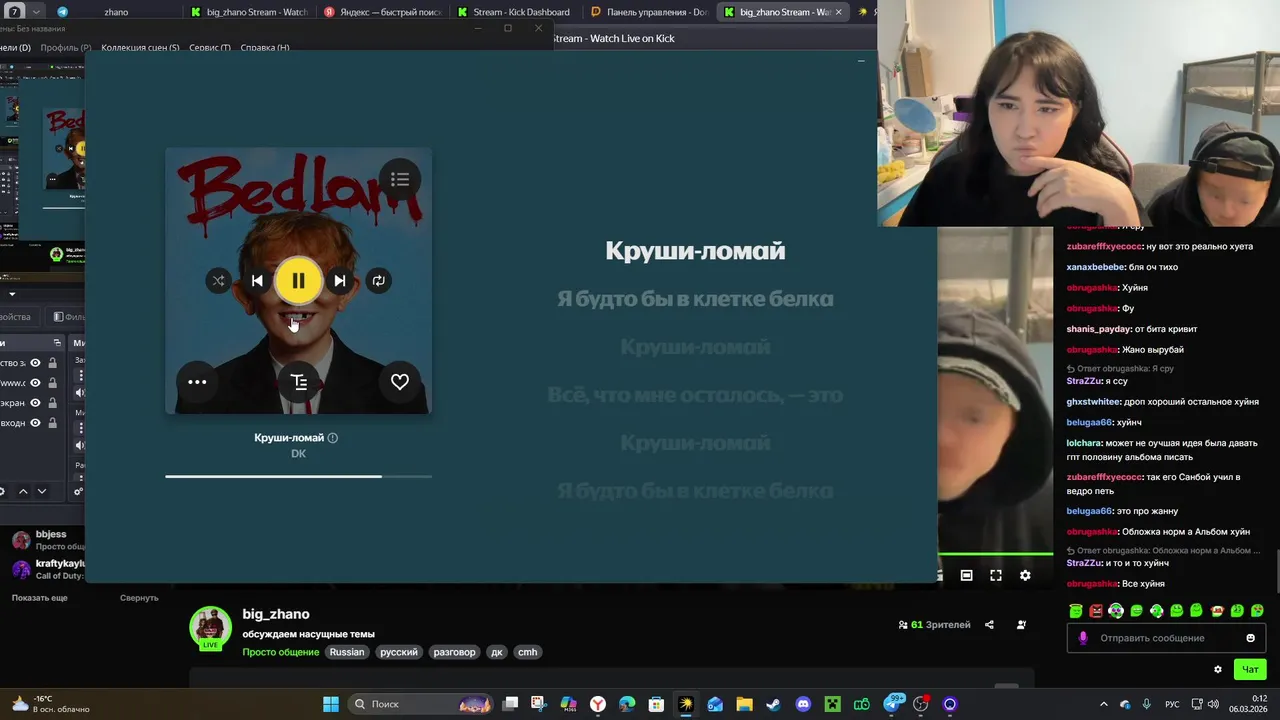Open Telegram from the taskbar
The width and height of the screenshot is (1280, 720).
tap(892, 704)
